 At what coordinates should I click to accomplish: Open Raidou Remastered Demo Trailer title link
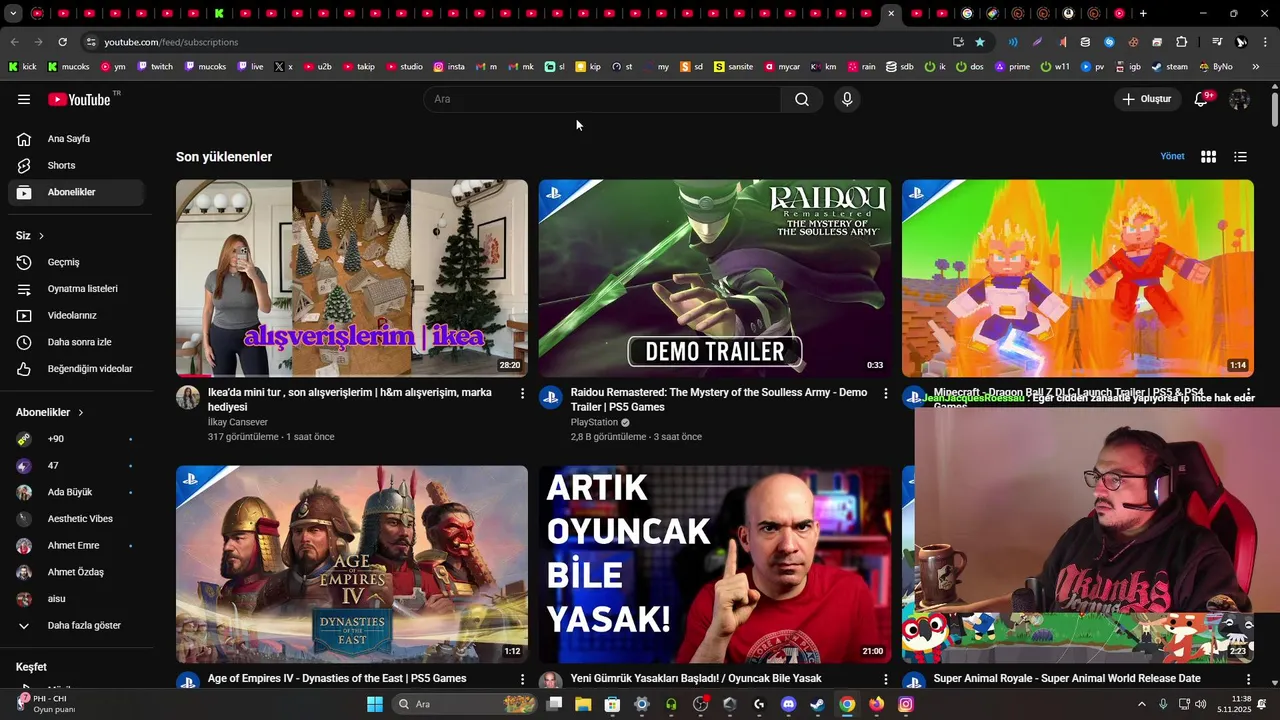[718, 400]
